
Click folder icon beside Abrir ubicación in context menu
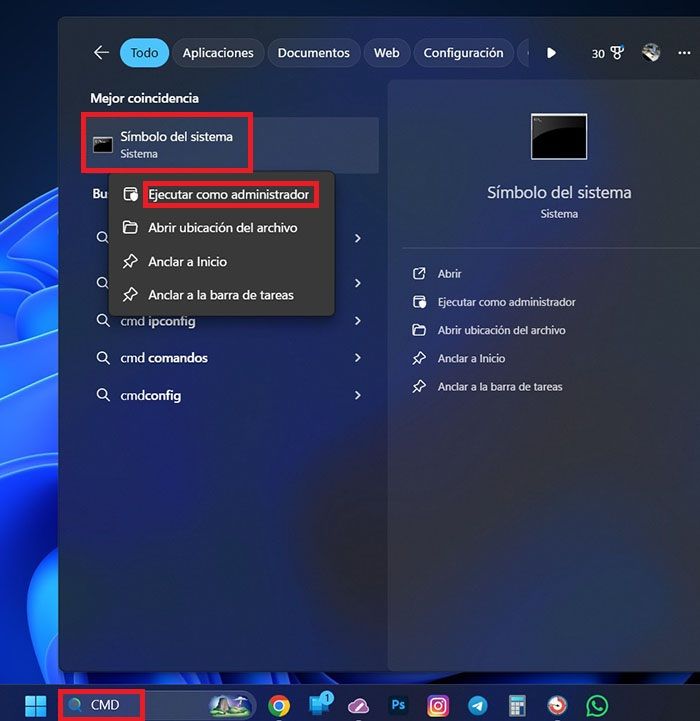(130, 227)
